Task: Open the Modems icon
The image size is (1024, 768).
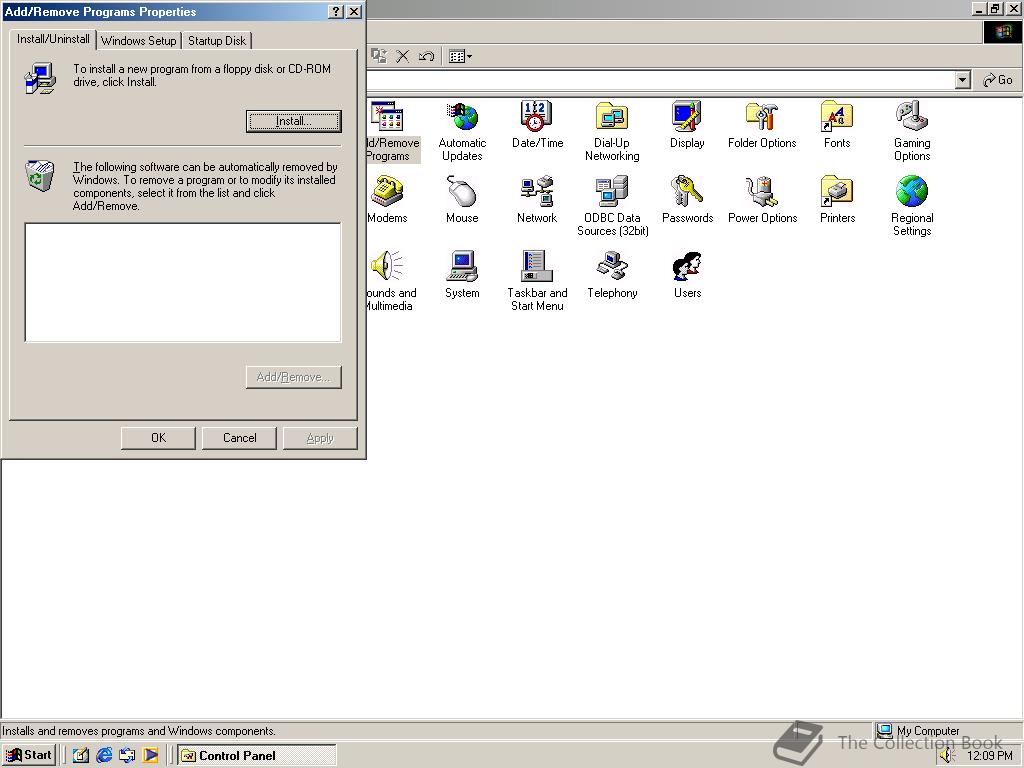Action: tap(387, 200)
